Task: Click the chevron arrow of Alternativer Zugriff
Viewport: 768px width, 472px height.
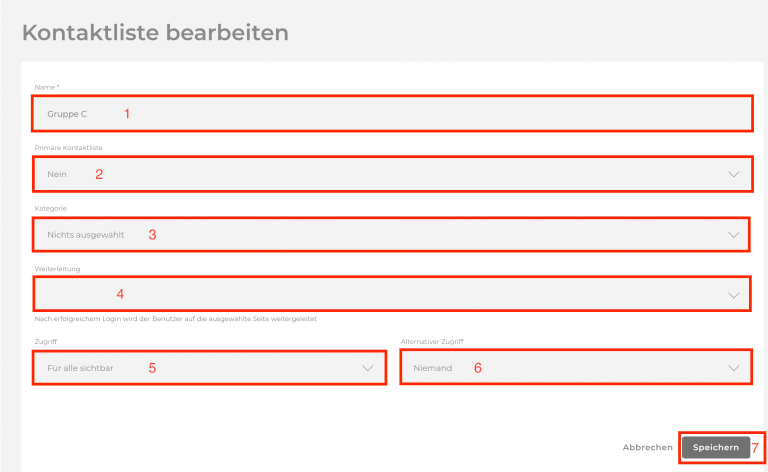Action: 735,368
